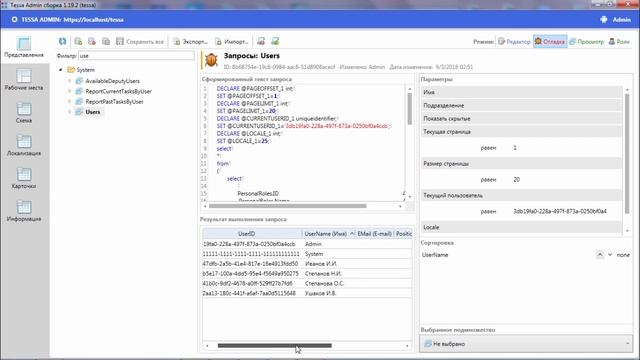Click the refresh icon in the toolbar
640x360 pixels.
pos(62,41)
